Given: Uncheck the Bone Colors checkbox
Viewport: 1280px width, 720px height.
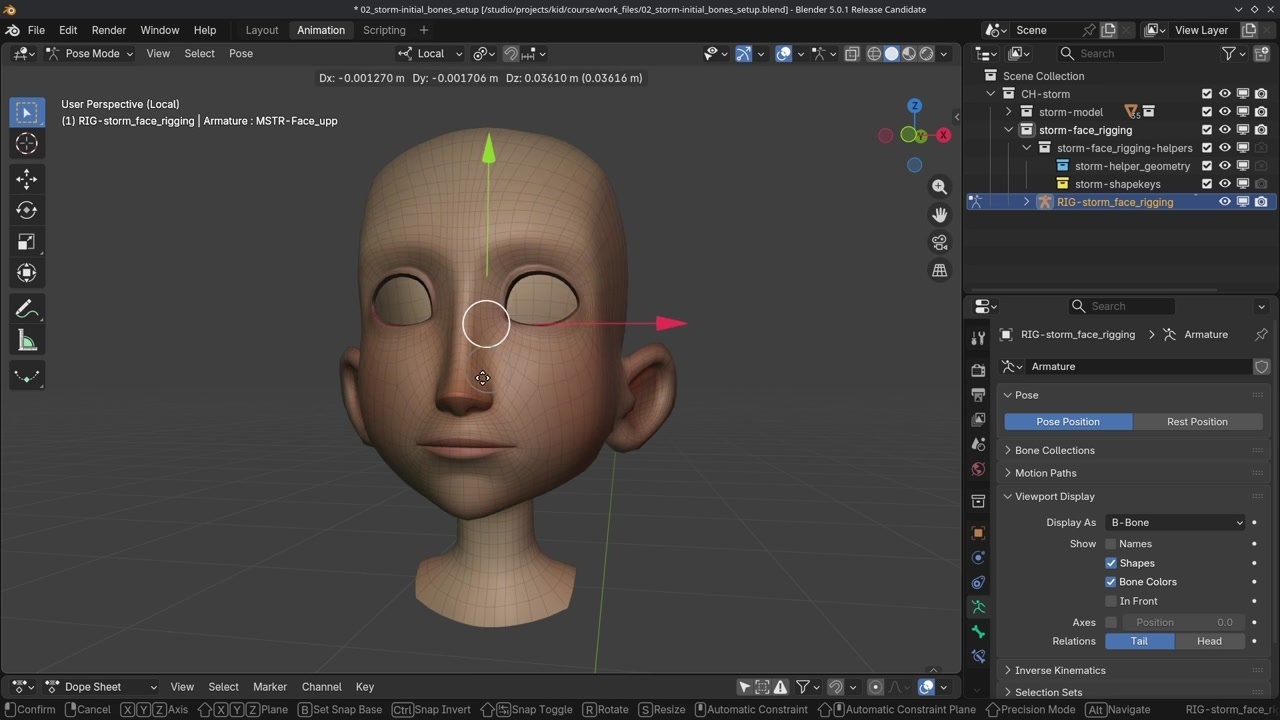Looking at the screenshot, I should click(1111, 582).
